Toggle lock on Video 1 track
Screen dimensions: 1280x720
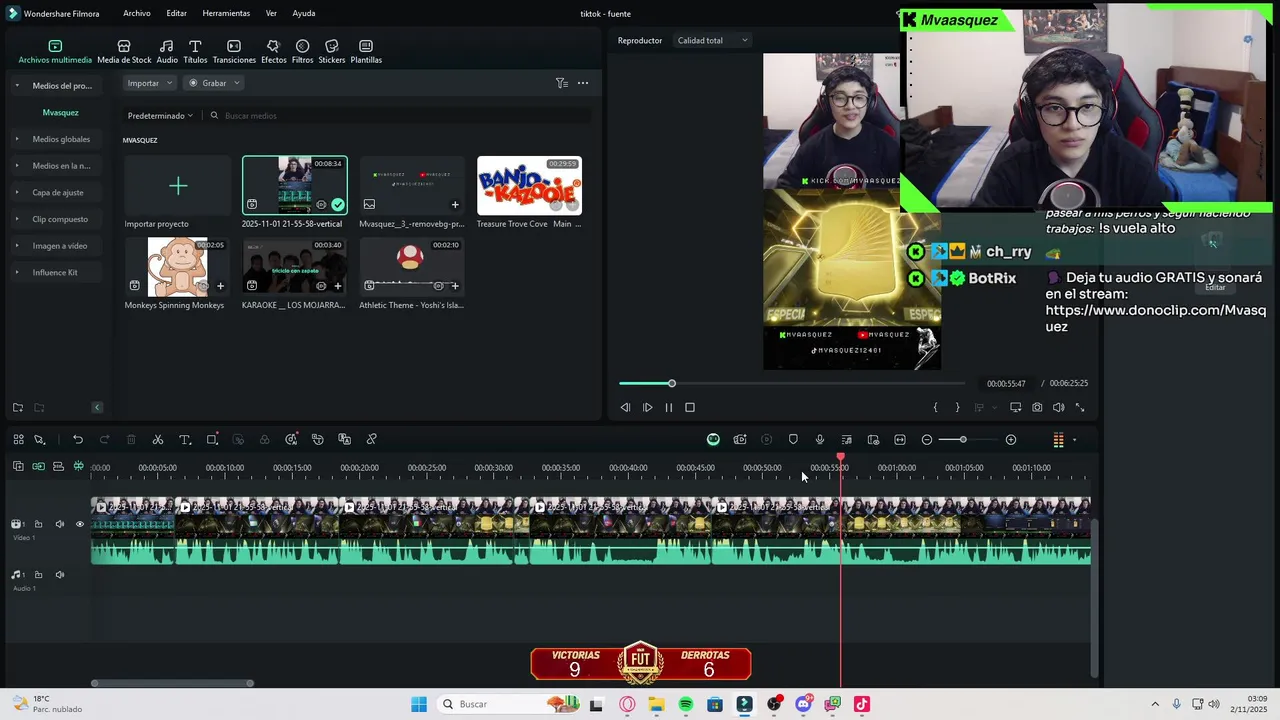[x=39, y=524]
